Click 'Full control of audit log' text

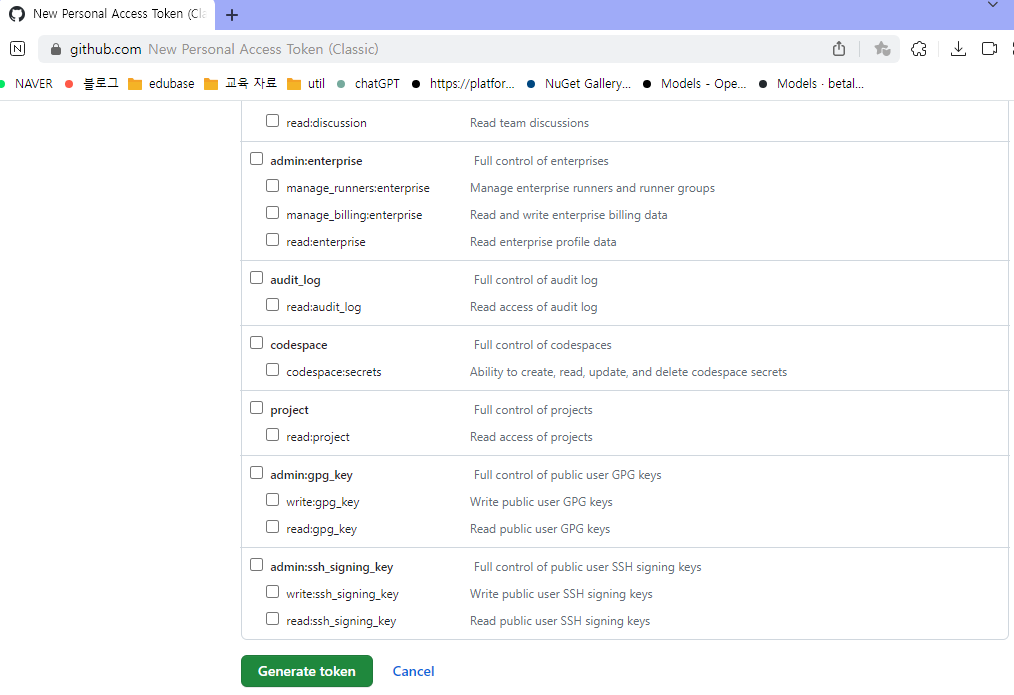click(535, 280)
